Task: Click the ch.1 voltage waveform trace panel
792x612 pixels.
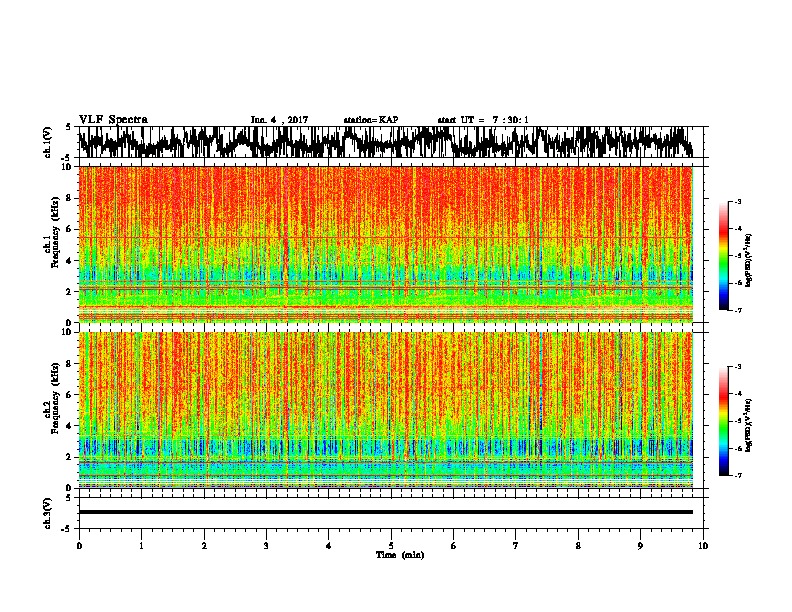Action: 390,142
